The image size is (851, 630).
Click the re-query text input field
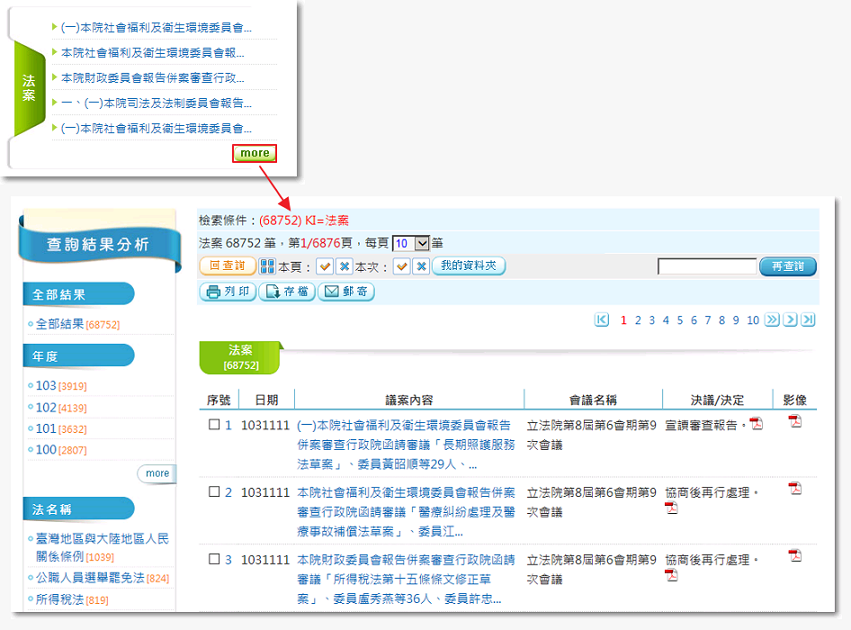pos(706,267)
